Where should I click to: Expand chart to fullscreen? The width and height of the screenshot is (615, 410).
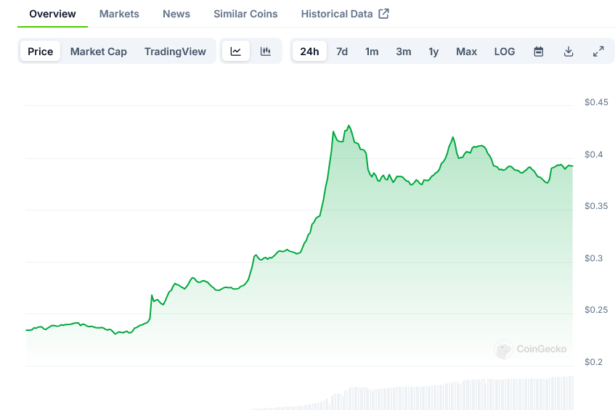pyautogui.click(x=598, y=51)
